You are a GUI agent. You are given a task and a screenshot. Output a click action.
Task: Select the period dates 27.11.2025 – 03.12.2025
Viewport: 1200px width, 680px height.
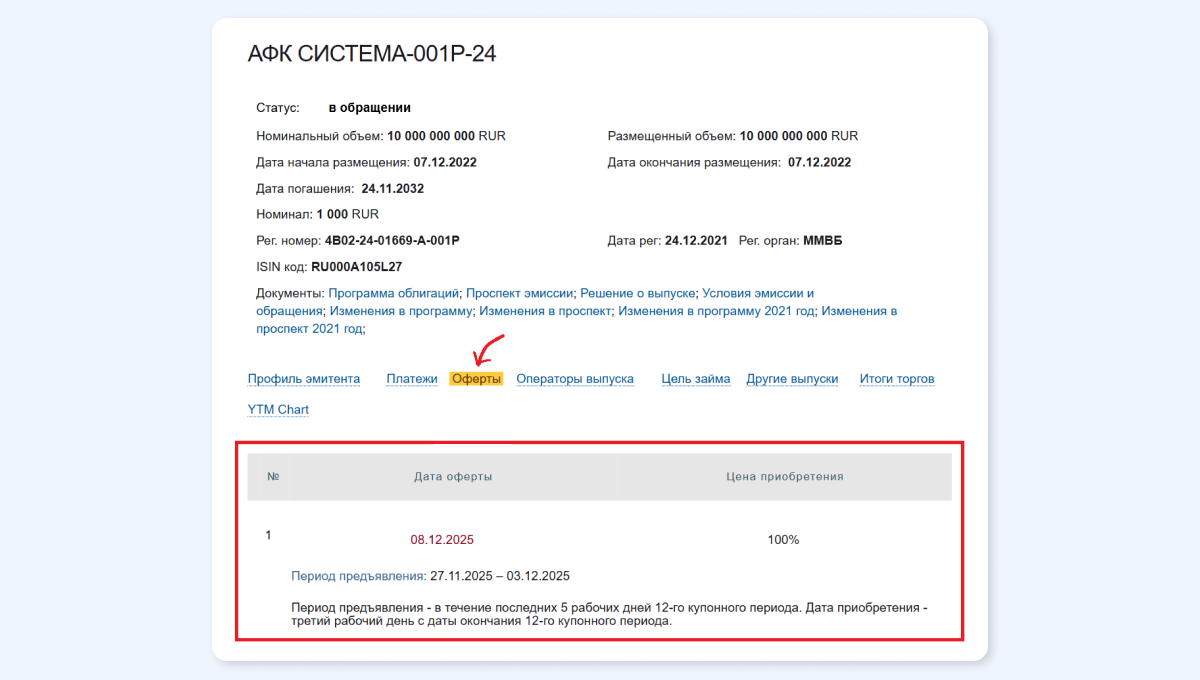(x=500, y=576)
